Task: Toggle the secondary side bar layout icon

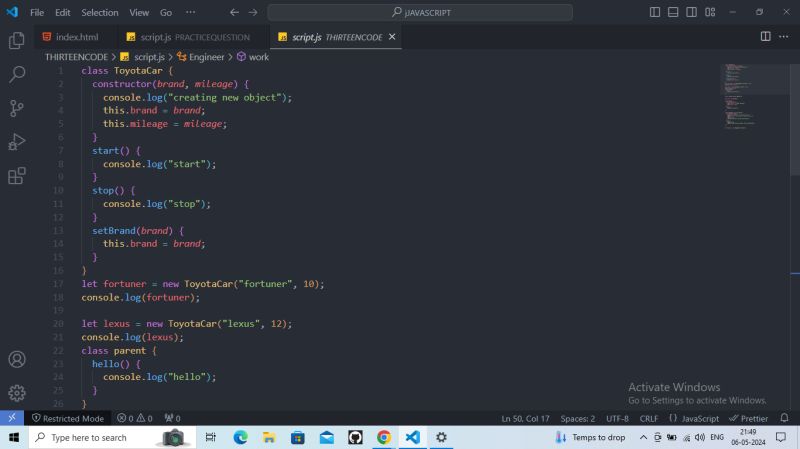Action: [691, 12]
